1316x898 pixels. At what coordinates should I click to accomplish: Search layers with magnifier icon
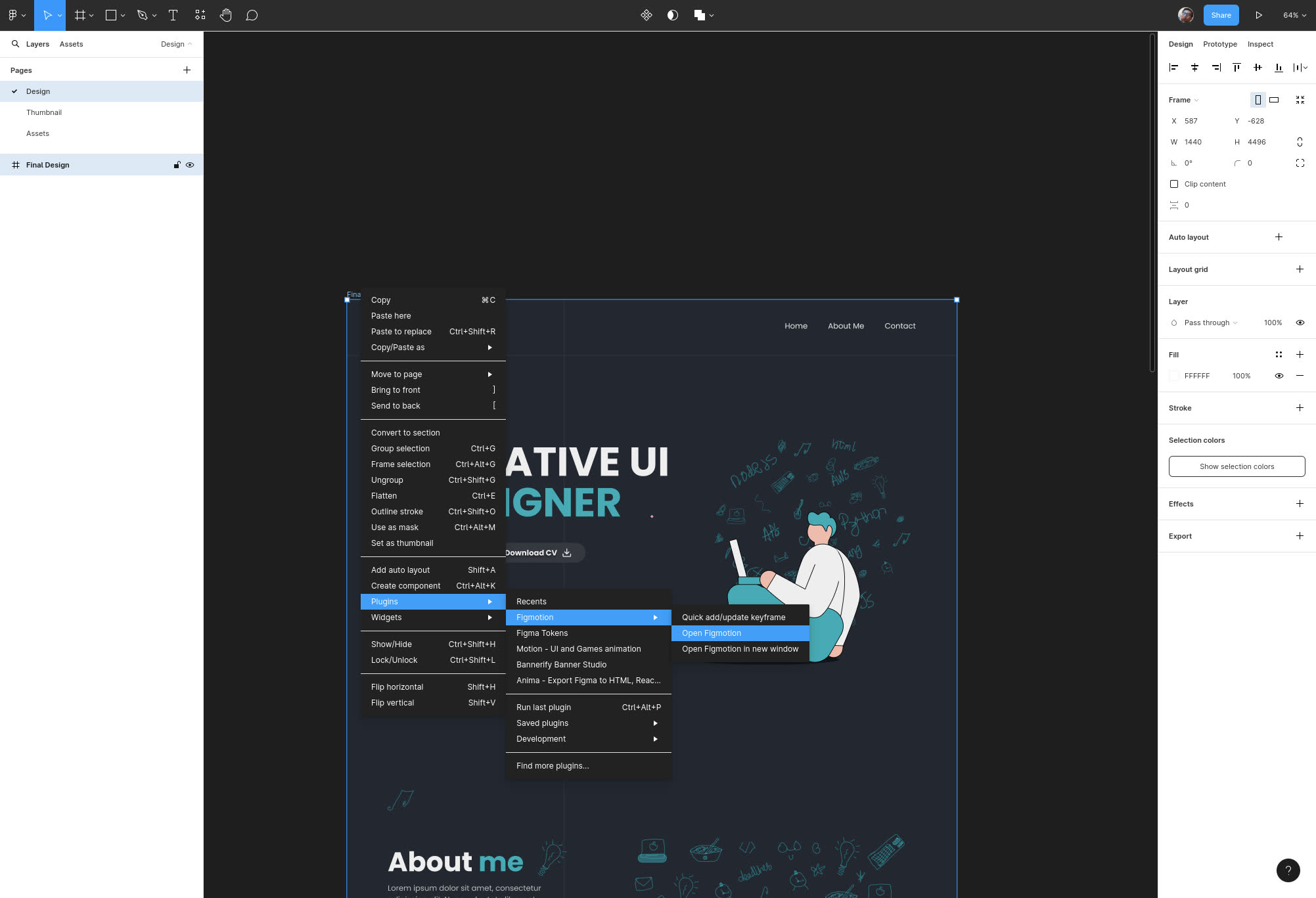tap(15, 44)
